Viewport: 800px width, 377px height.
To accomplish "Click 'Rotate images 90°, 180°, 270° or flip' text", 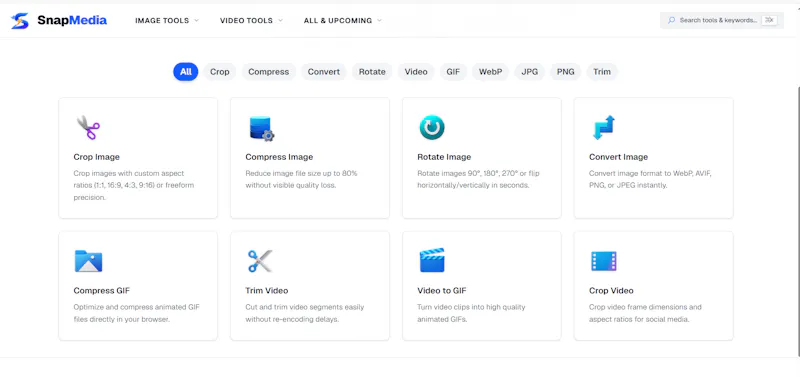I will (478, 173).
